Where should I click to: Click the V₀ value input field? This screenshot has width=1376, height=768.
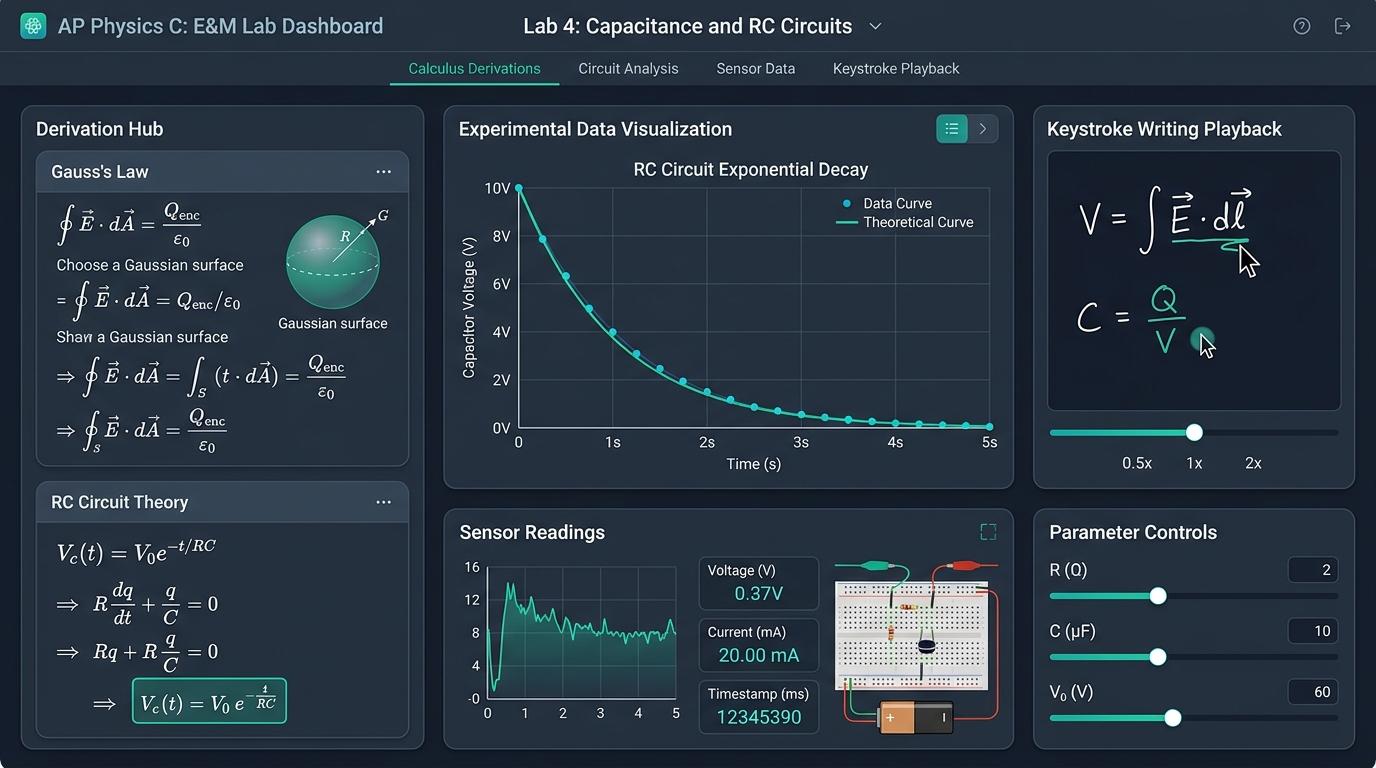click(x=1313, y=692)
